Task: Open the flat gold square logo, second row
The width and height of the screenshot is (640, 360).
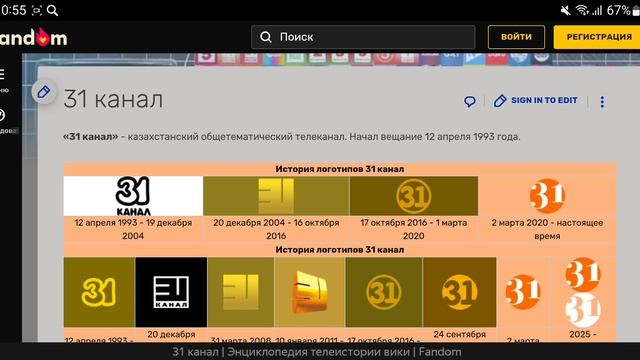Action: 241,292
